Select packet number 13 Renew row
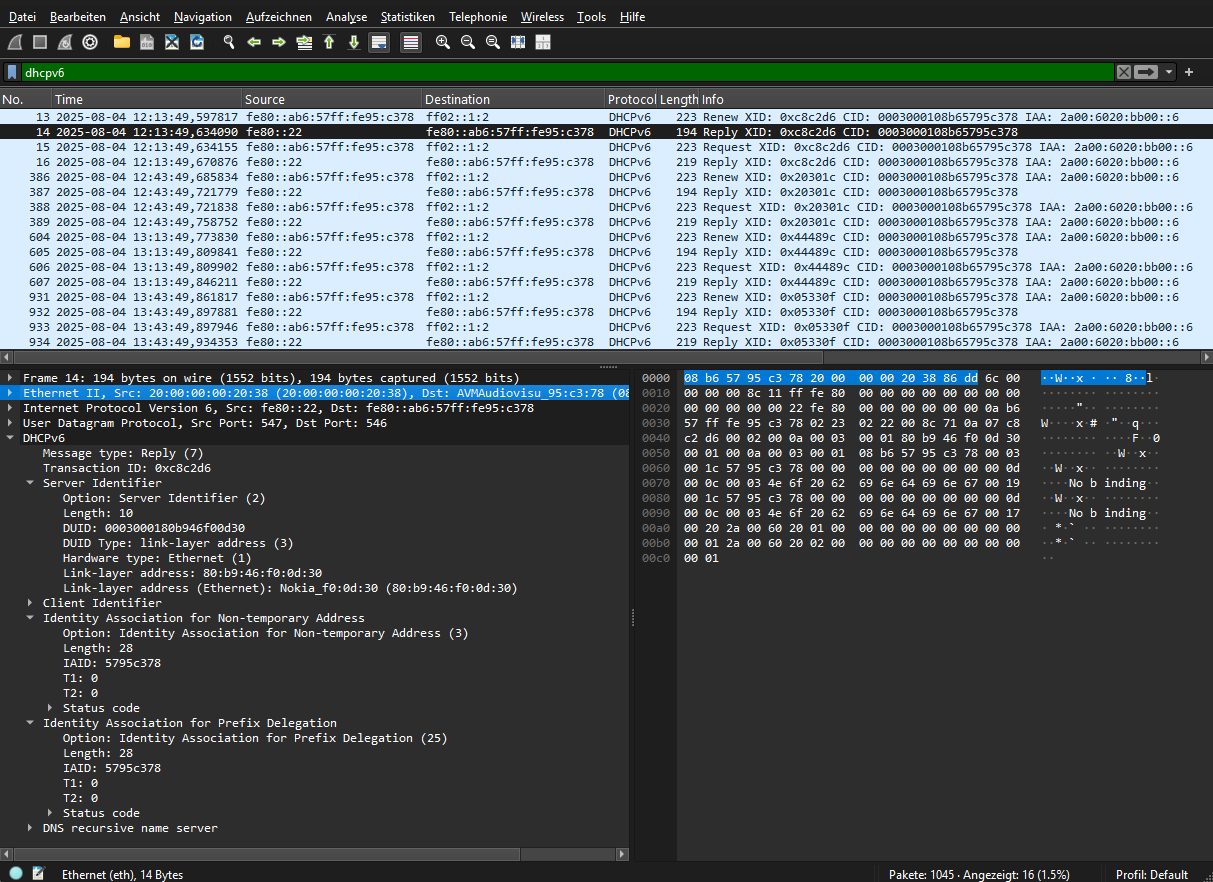The width and height of the screenshot is (1213, 882). point(606,116)
